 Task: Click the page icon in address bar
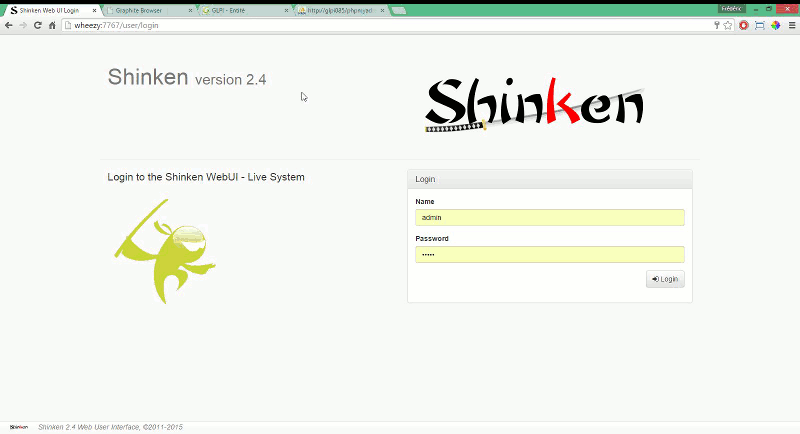coord(68,25)
